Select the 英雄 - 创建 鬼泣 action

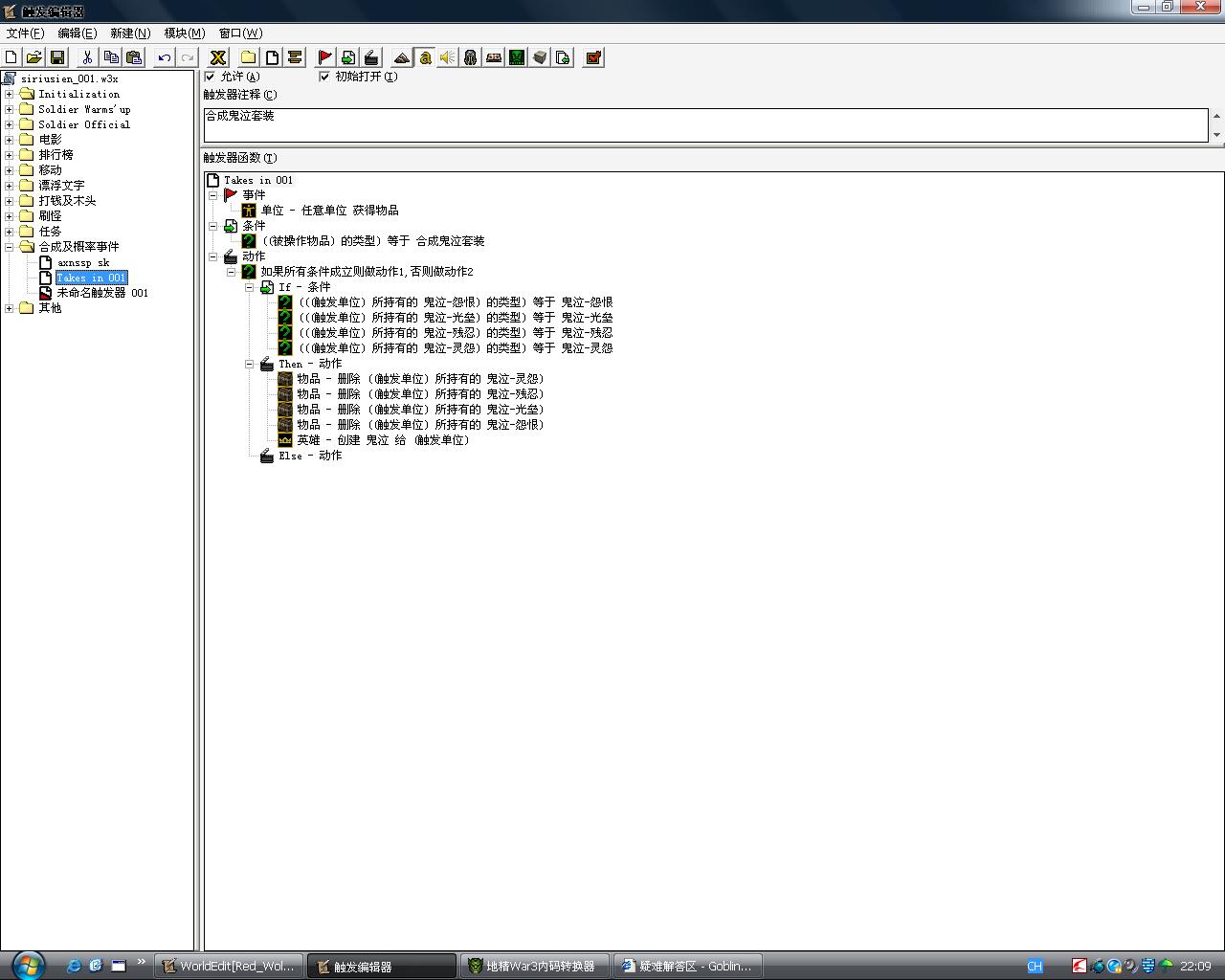tap(384, 440)
